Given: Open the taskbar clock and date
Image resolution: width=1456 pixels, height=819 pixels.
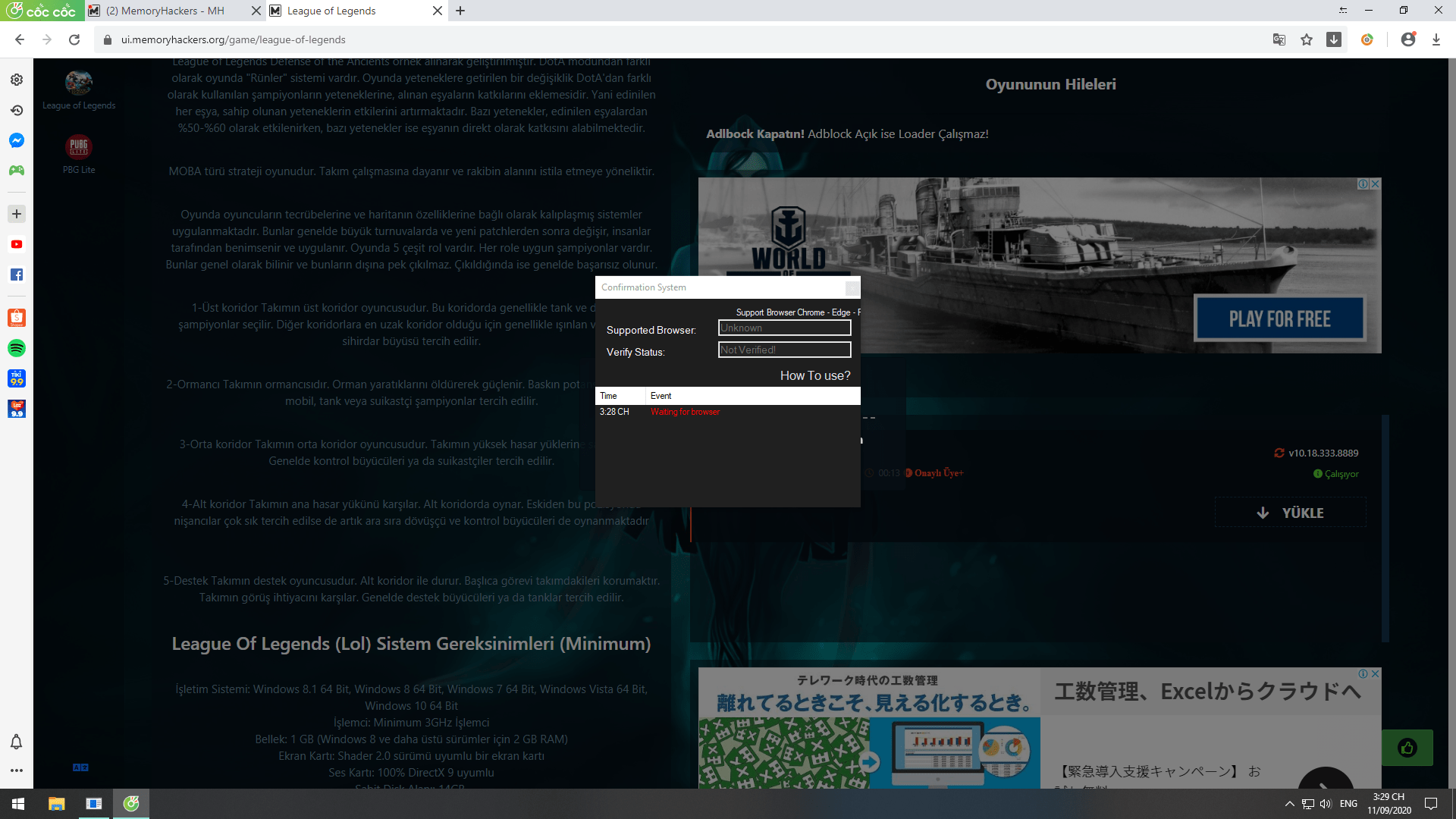Looking at the screenshot, I should click(x=1389, y=804).
